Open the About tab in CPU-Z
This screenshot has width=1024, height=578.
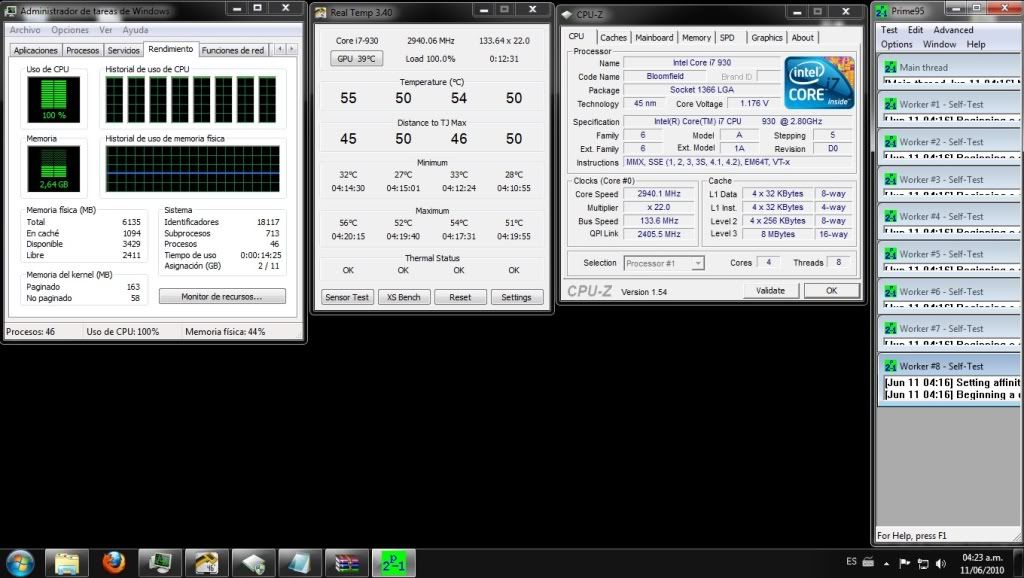tap(803, 38)
